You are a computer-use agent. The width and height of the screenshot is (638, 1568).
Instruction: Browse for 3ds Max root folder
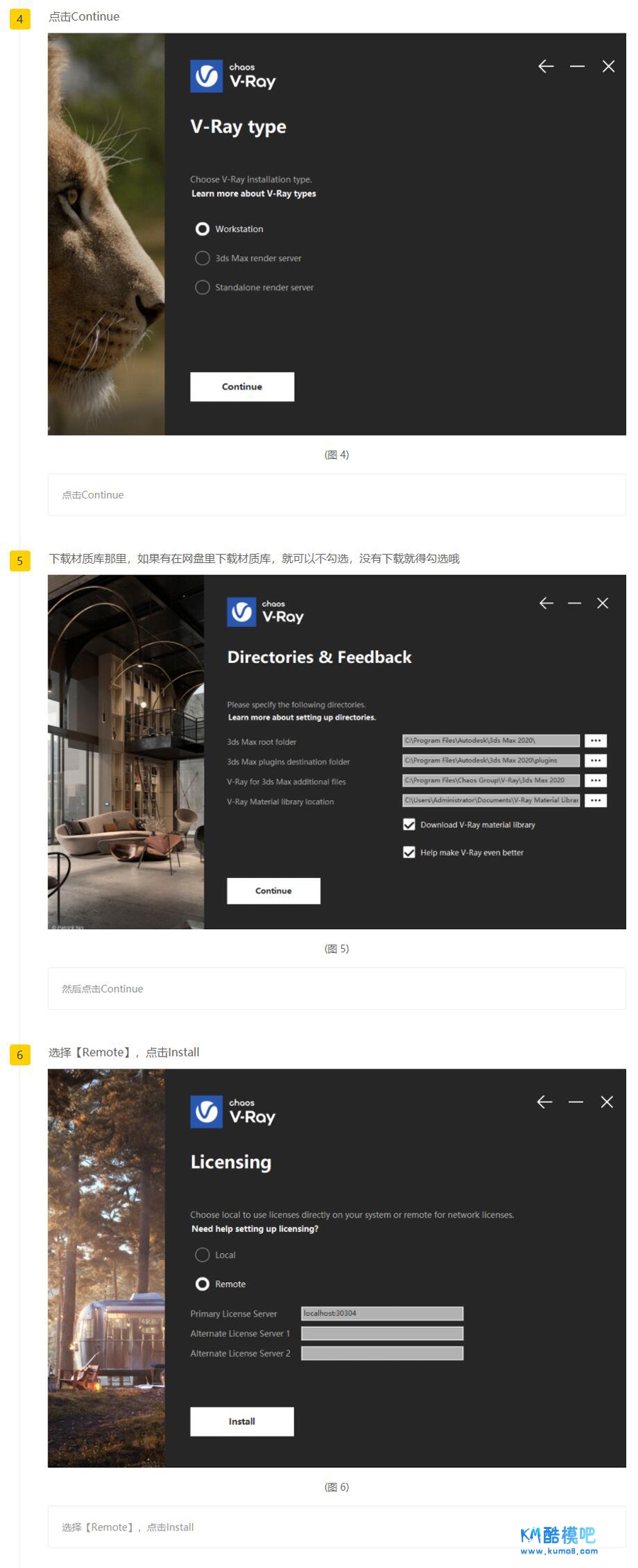[595, 741]
